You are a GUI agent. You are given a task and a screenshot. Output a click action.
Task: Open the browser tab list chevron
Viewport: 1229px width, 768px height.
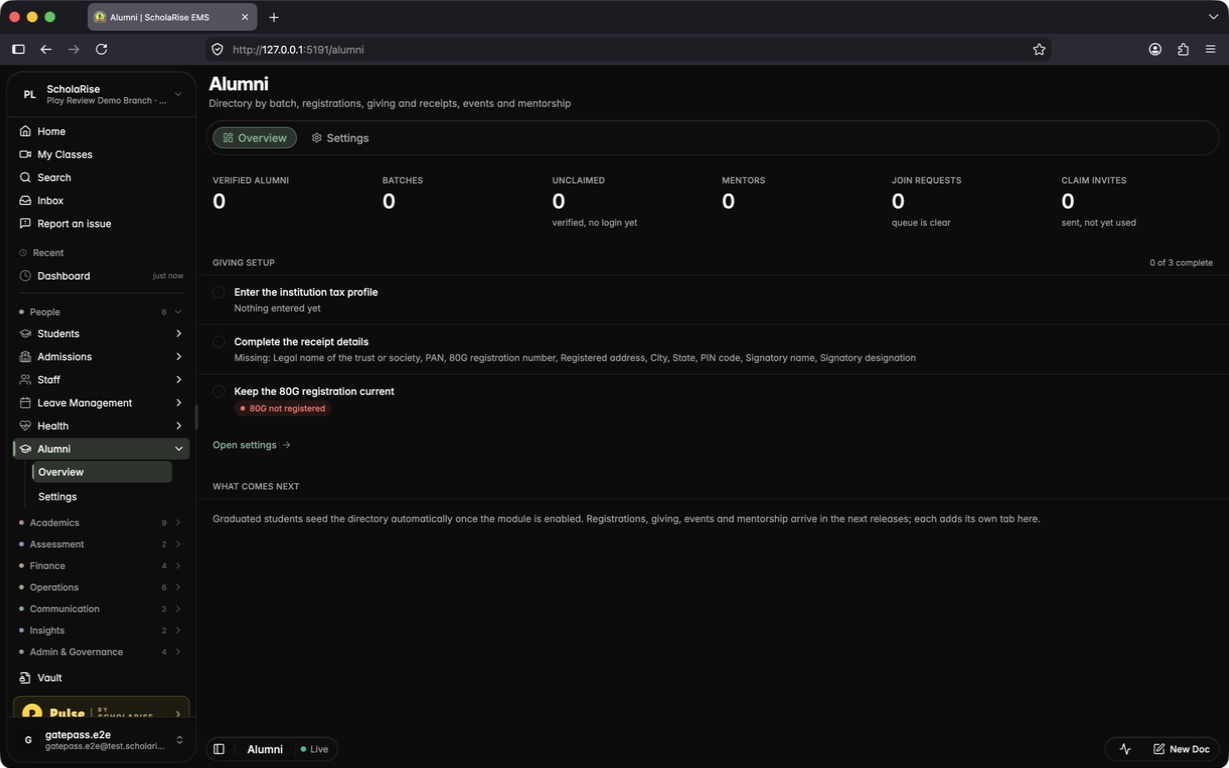coord(1213,17)
